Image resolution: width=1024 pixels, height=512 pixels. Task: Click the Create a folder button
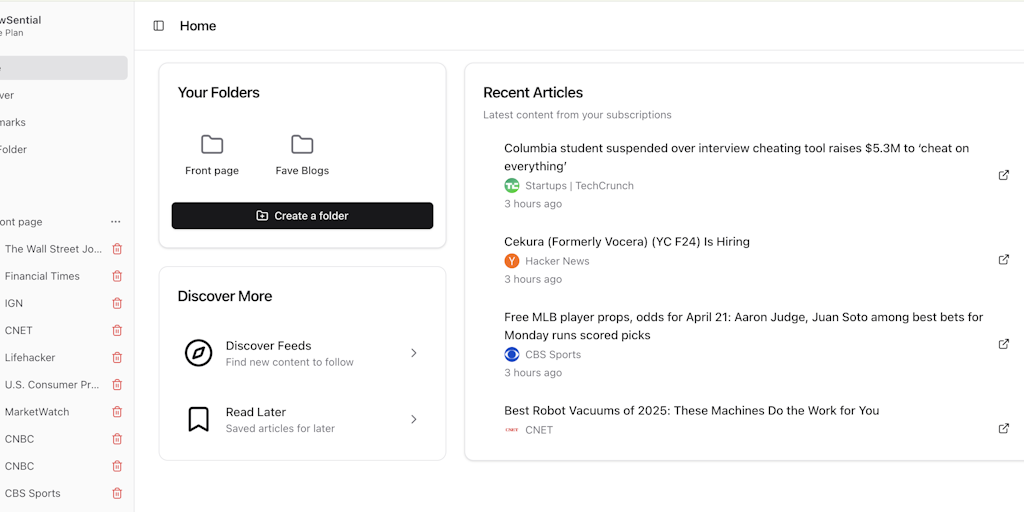click(302, 216)
